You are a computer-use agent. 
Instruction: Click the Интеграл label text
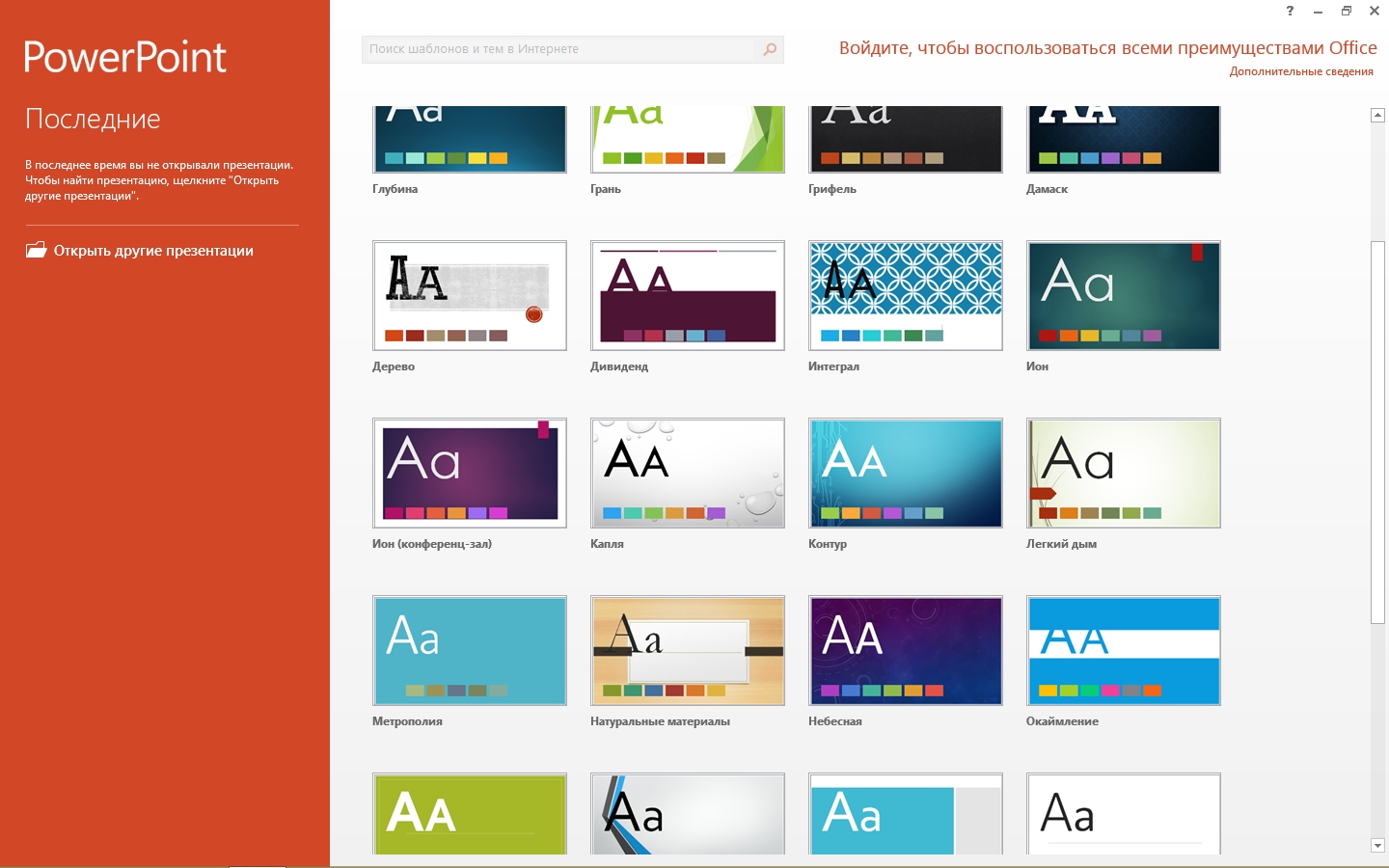click(x=833, y=366)
